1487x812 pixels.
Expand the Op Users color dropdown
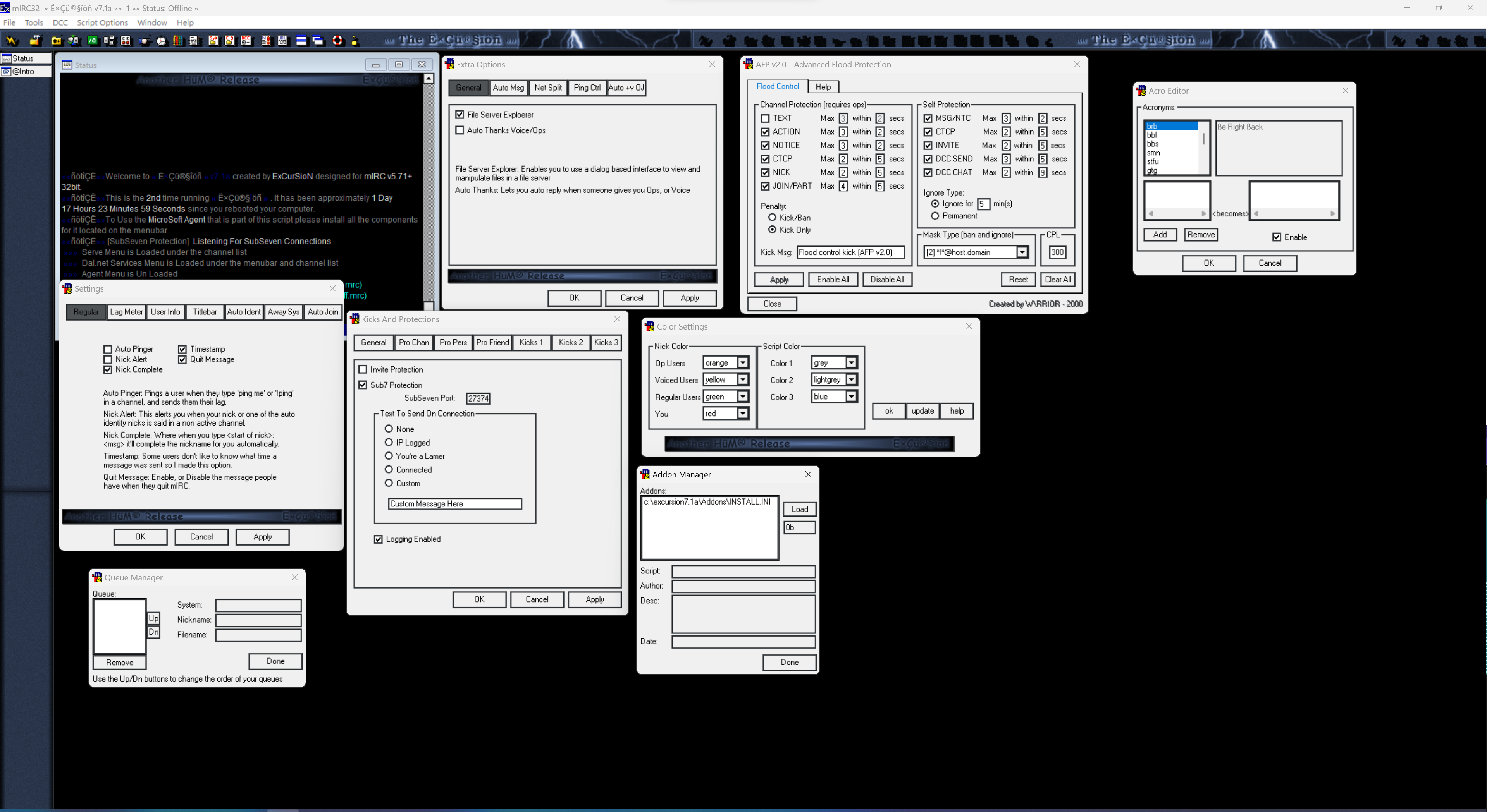coord(743,363)
